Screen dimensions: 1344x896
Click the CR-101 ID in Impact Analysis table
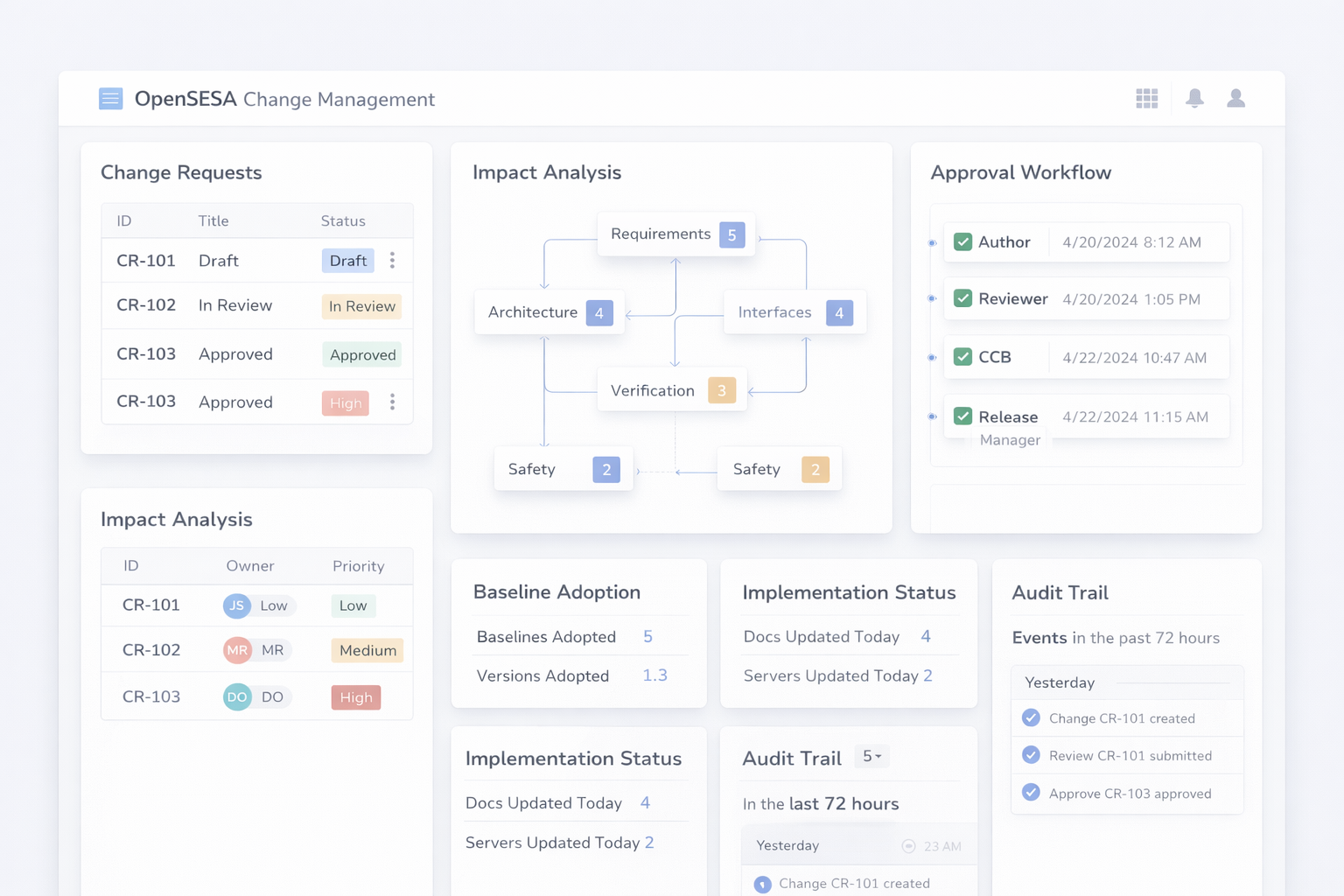coord(151,605)
